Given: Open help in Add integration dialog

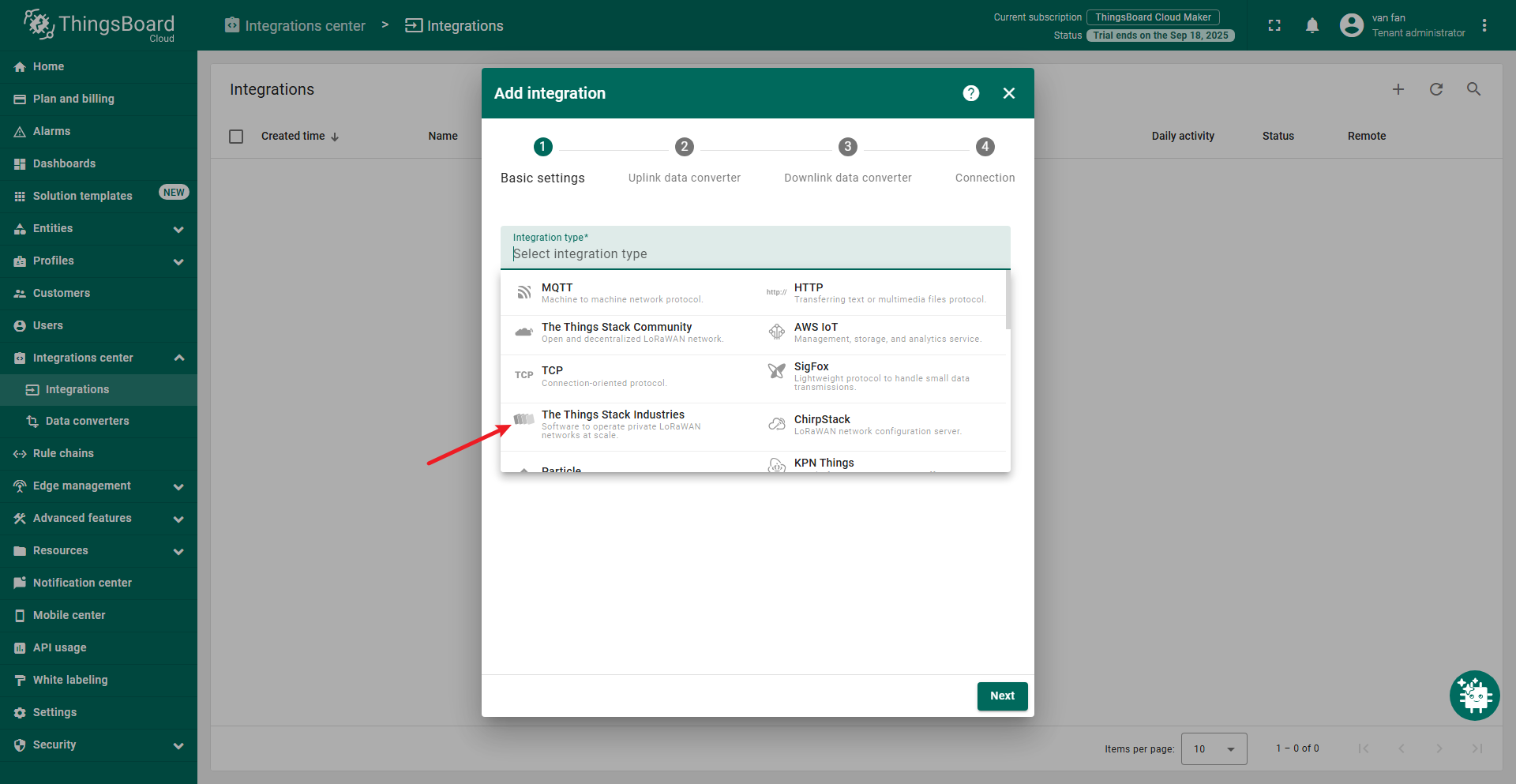Looking at the screenshot, I should [x=971, y=93].
